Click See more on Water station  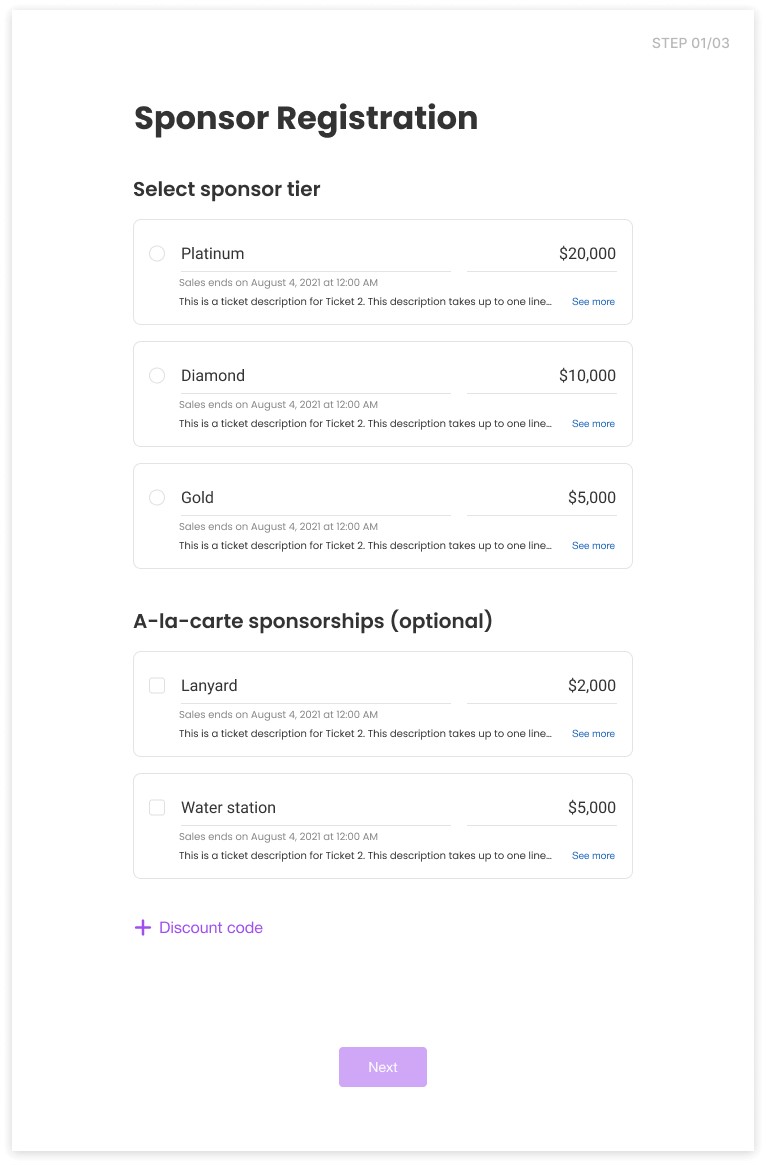[593, 856]
